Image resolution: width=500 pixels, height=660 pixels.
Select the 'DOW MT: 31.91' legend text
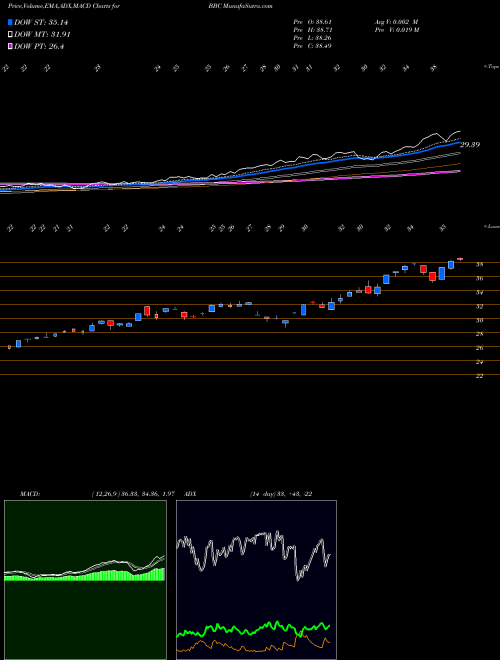coord(42,35)
